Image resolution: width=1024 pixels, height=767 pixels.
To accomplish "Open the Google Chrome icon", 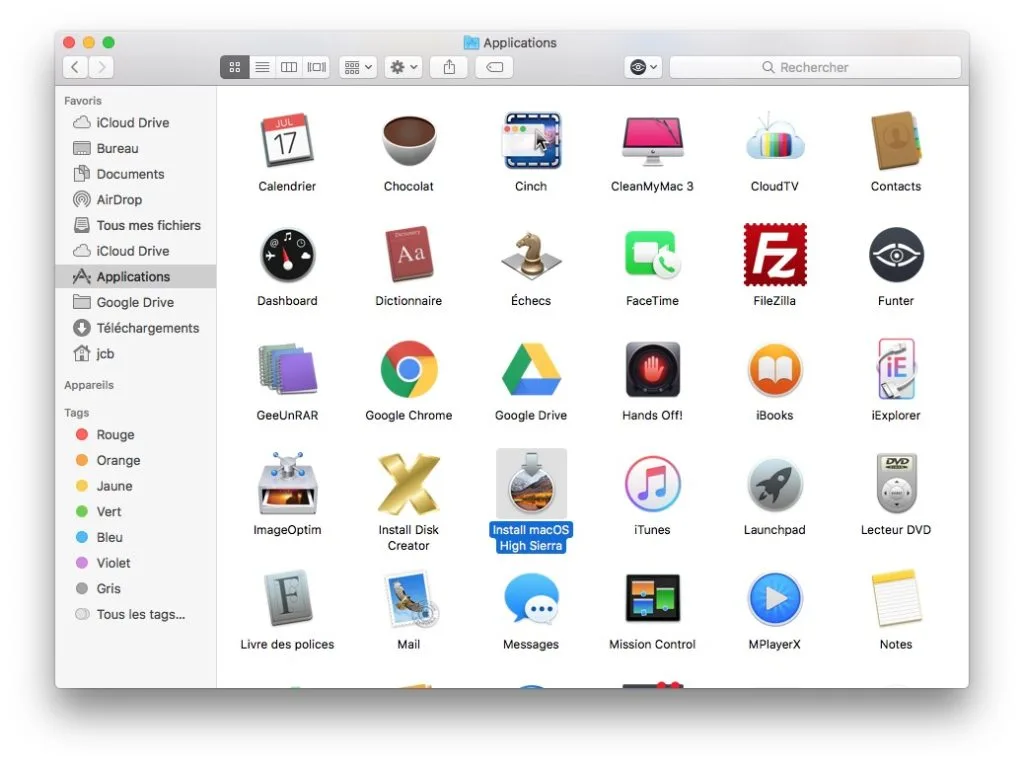I will pyautogui.click(x=409, y=369).
